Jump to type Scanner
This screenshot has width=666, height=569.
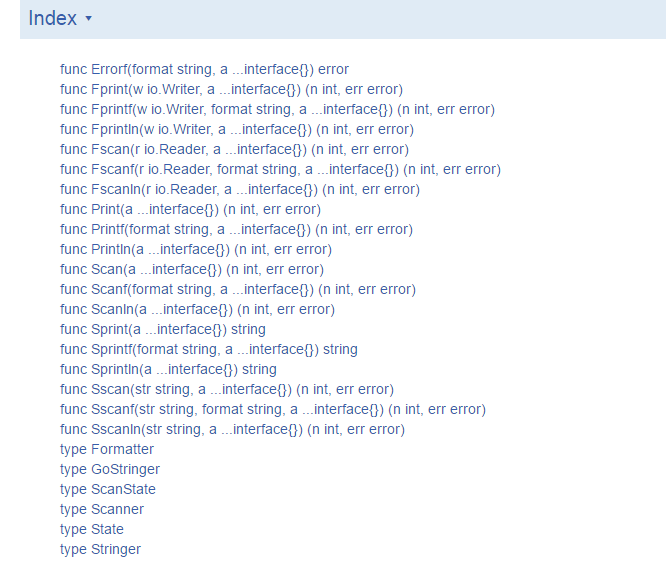102,509
